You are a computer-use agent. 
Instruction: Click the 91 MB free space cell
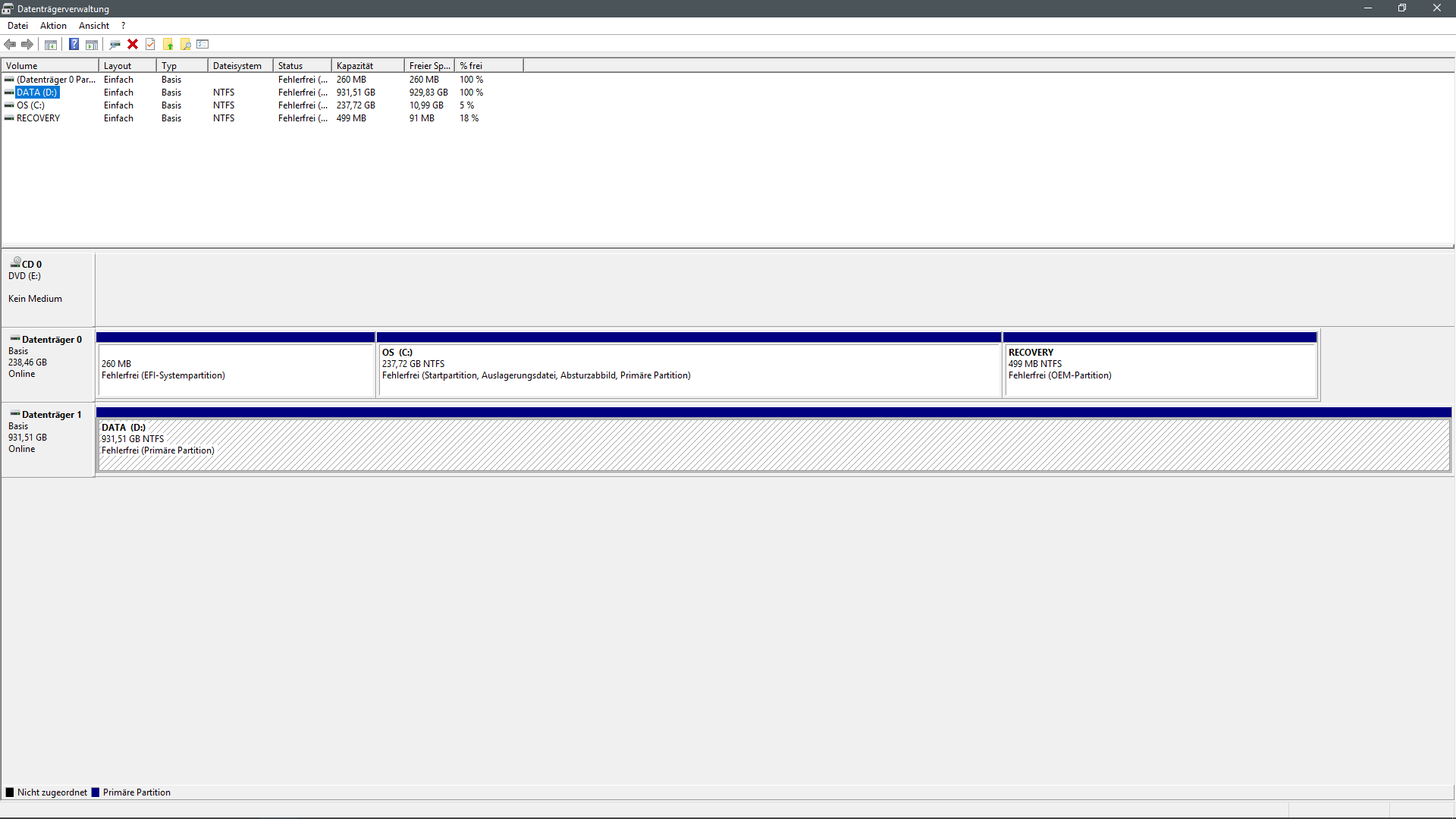tap(422, 118)
